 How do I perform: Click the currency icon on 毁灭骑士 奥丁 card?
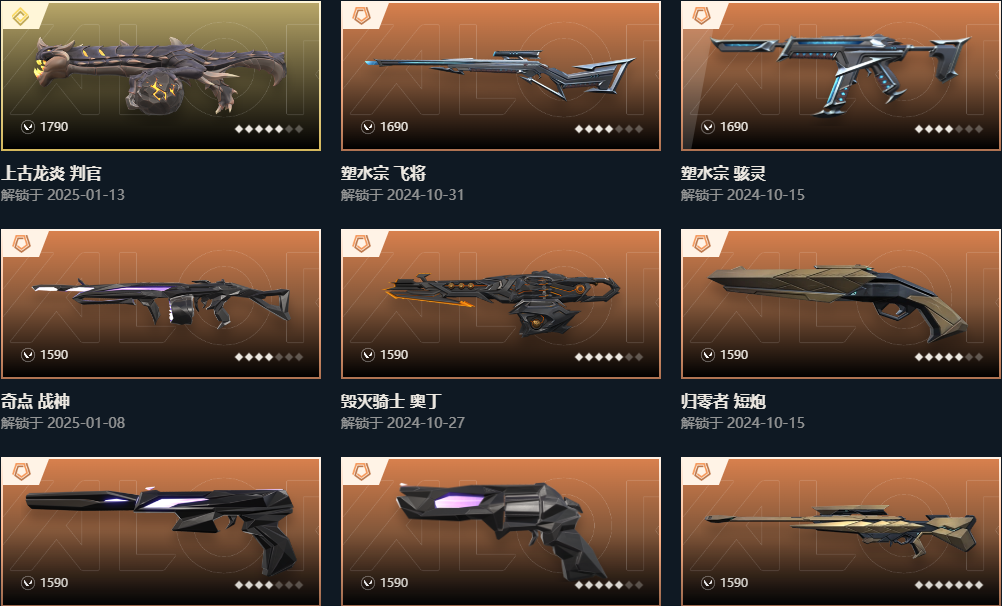tap(367, 355)
